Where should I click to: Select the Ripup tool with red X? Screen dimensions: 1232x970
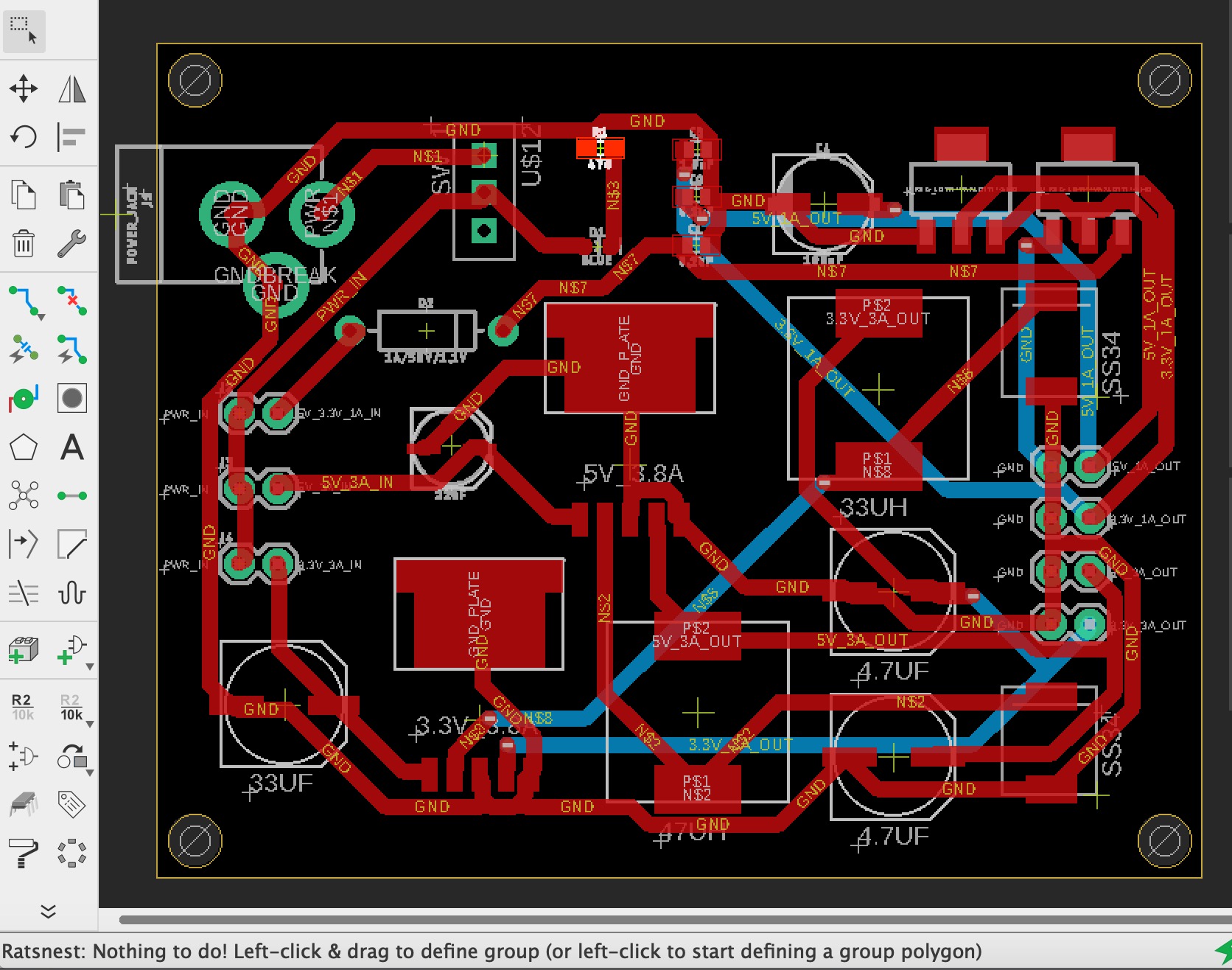(71, 301)
